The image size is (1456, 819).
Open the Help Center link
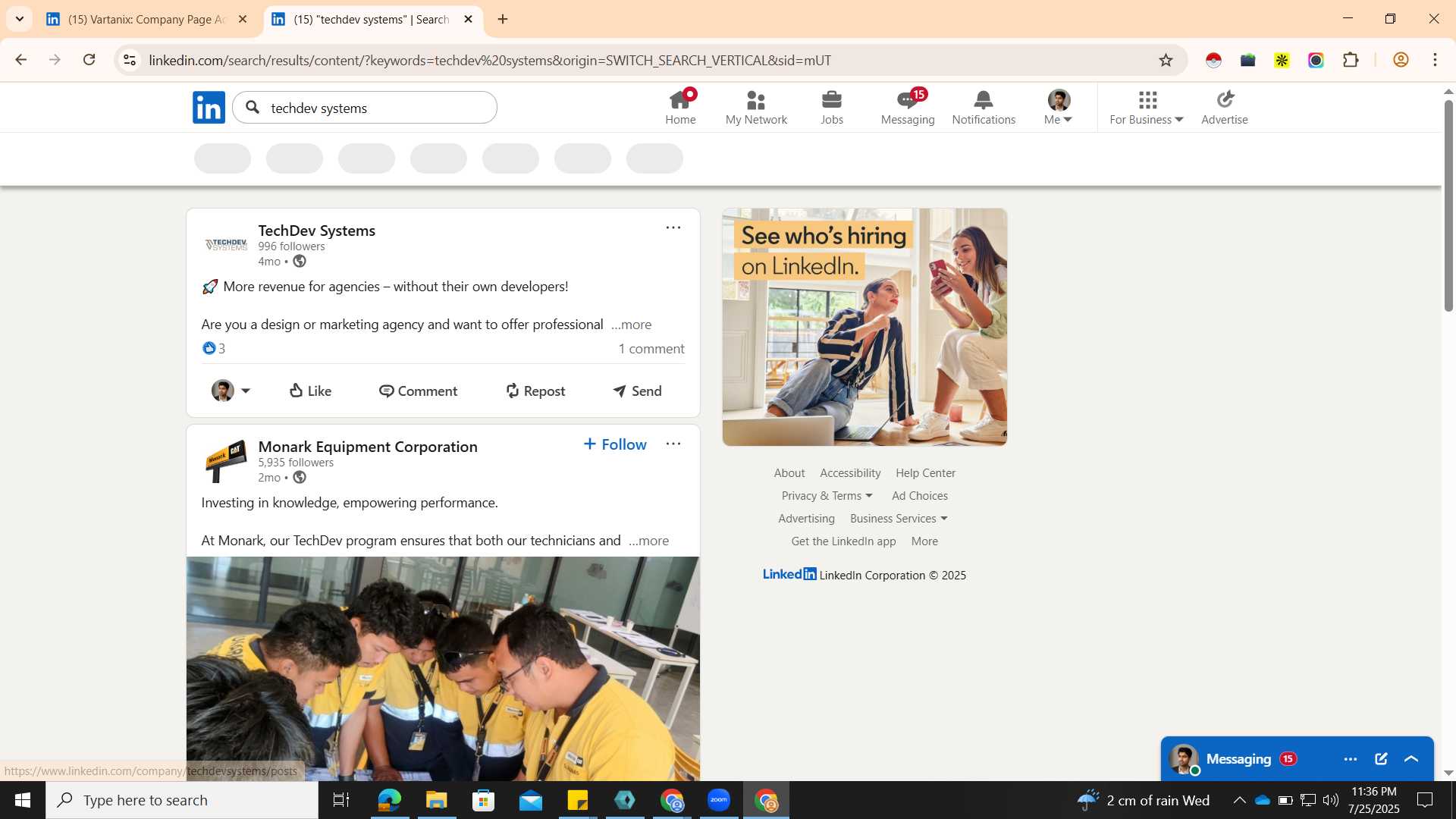pyautogui.click(x=925, y=472)
